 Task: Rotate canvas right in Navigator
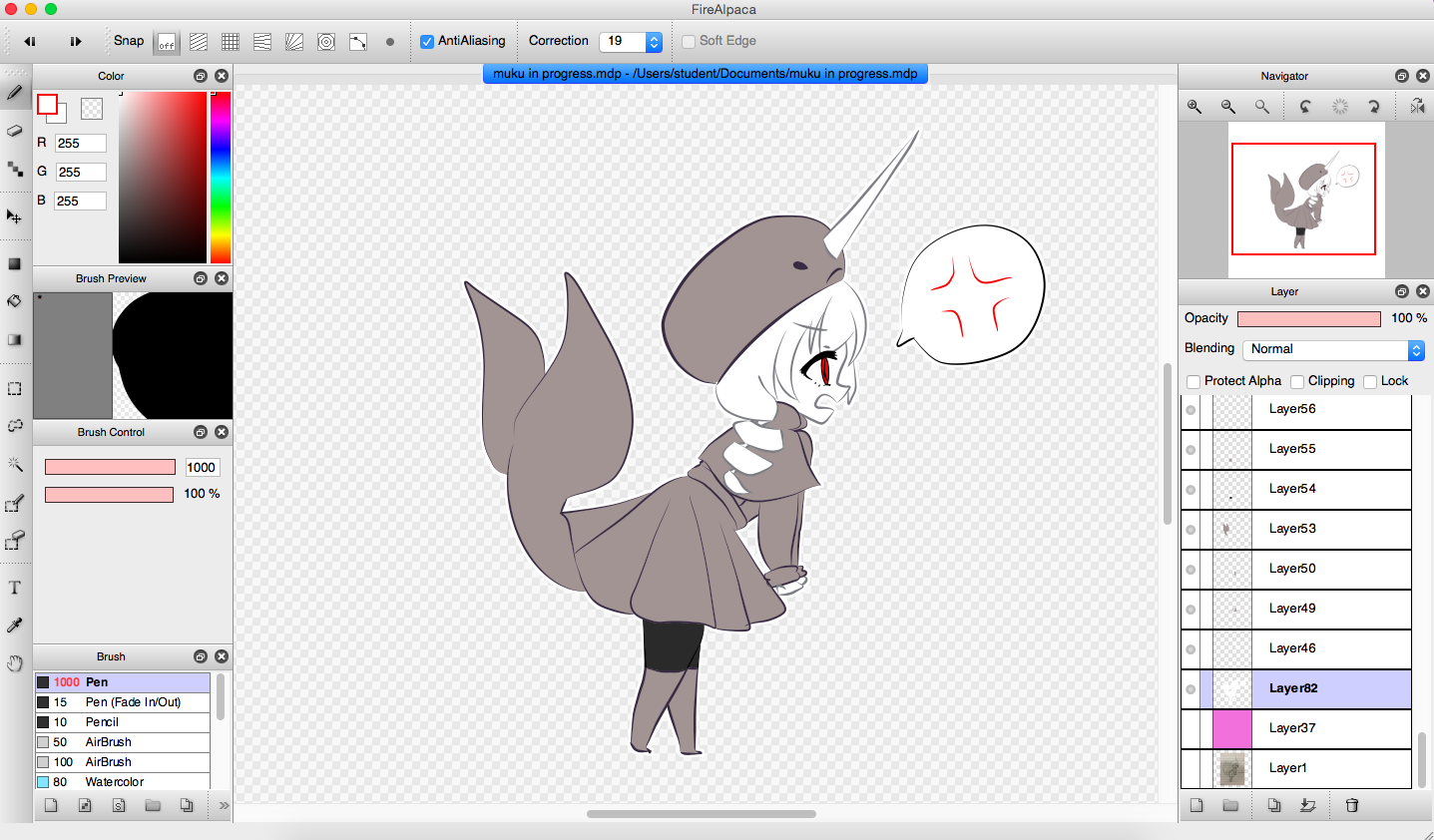click(x=1374, y=107)
